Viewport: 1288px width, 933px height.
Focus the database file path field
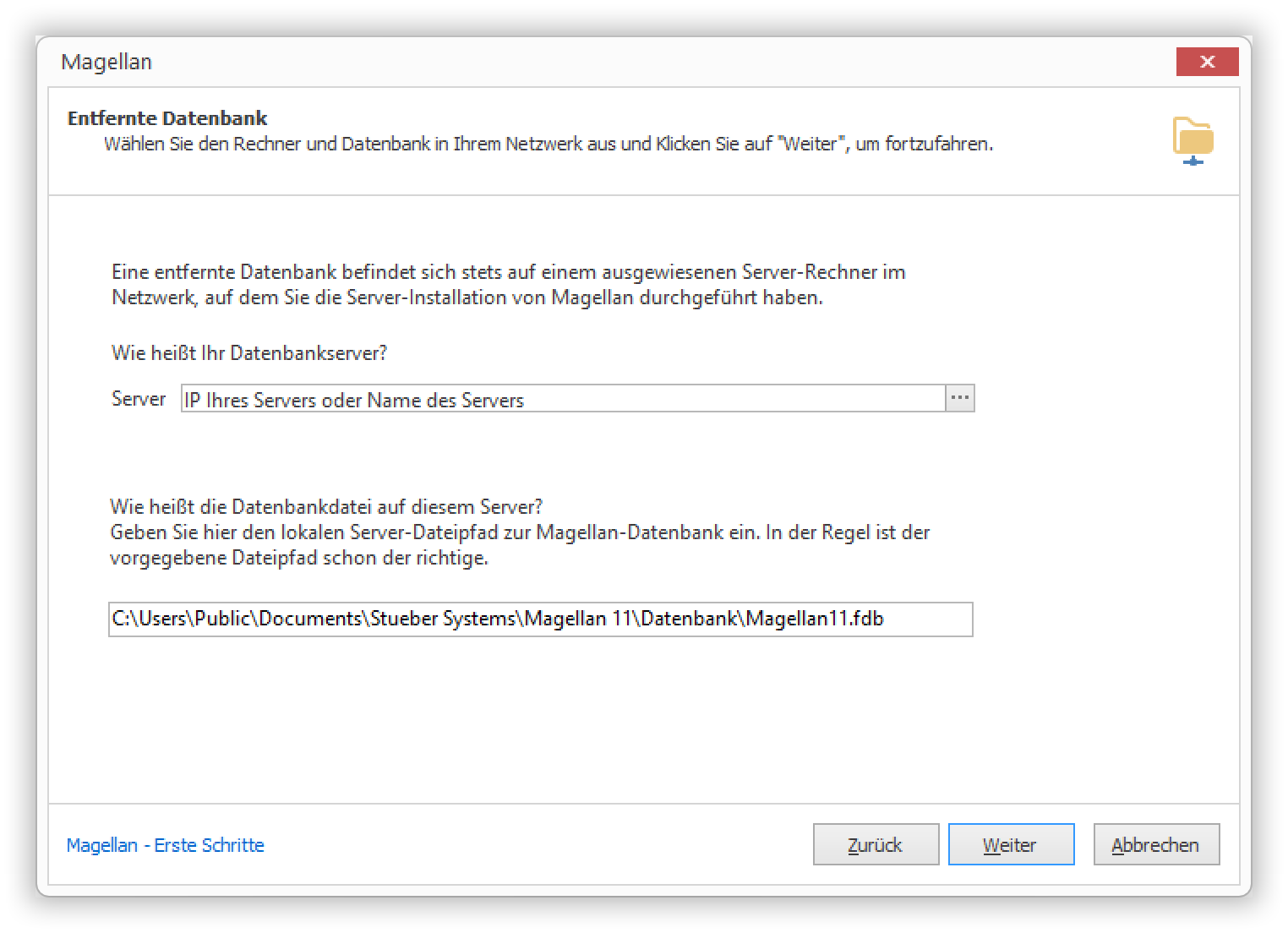[x=541, y=619]
